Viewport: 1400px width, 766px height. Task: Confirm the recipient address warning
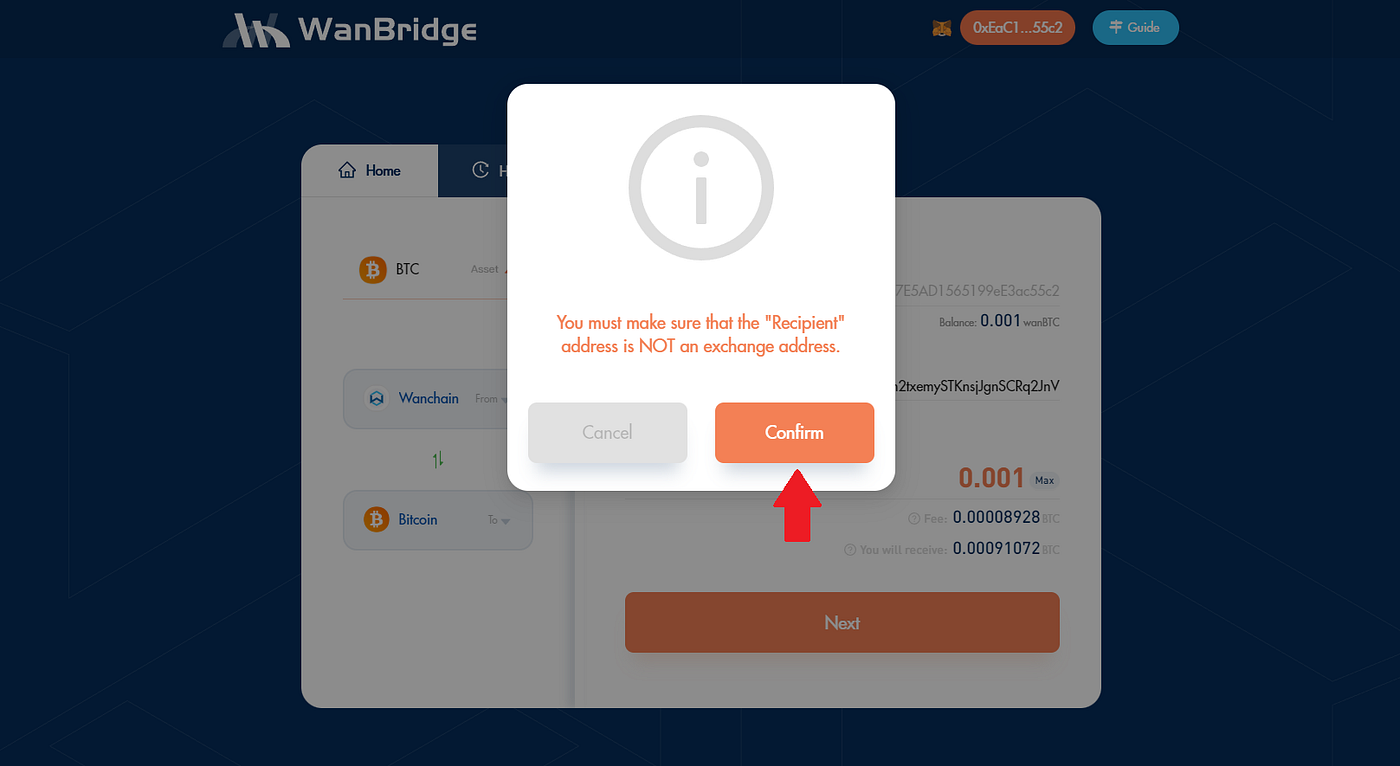click(x=794, y=433)
